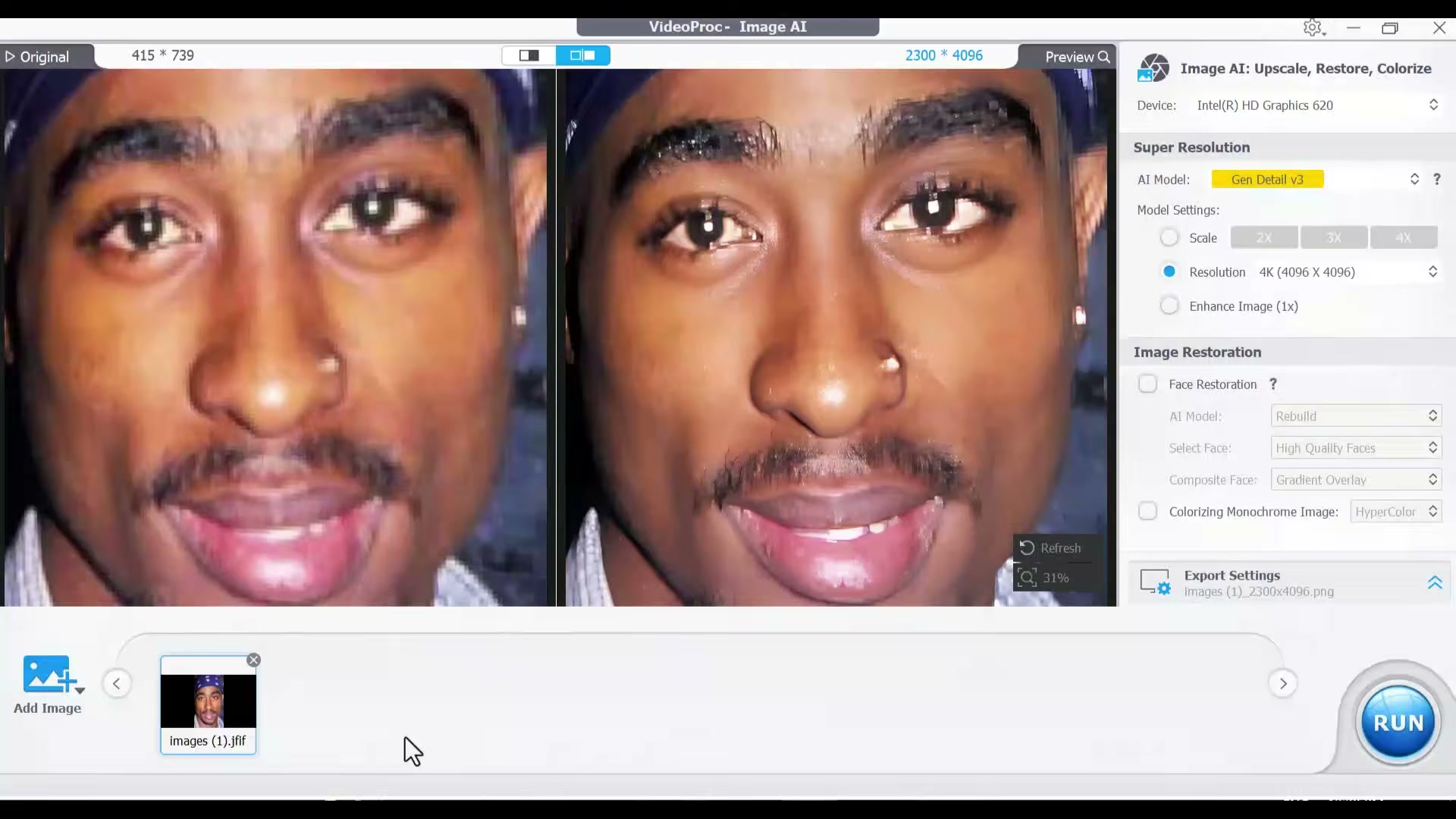Image resolution: width=1456 pixels, height=819 pixels.
Task: Collapse the Export Settings panel chevron
Action: (1435, 582)
